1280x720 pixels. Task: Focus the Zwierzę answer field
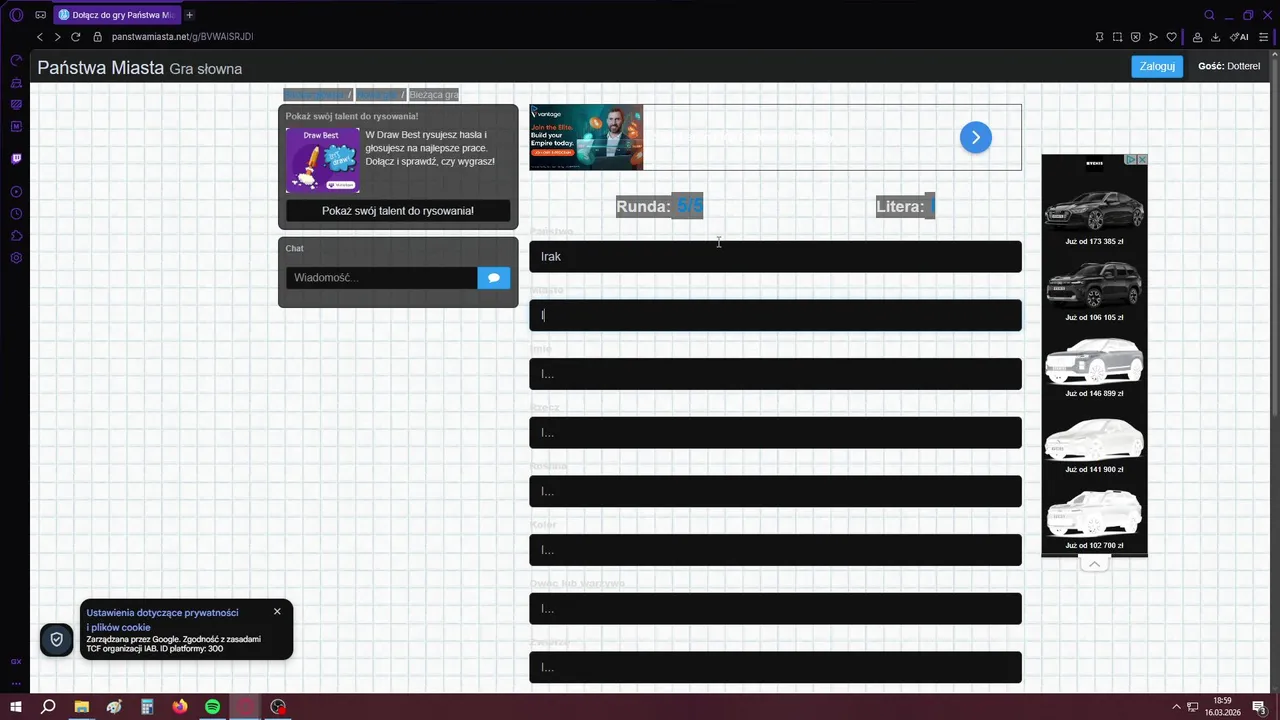775,667
